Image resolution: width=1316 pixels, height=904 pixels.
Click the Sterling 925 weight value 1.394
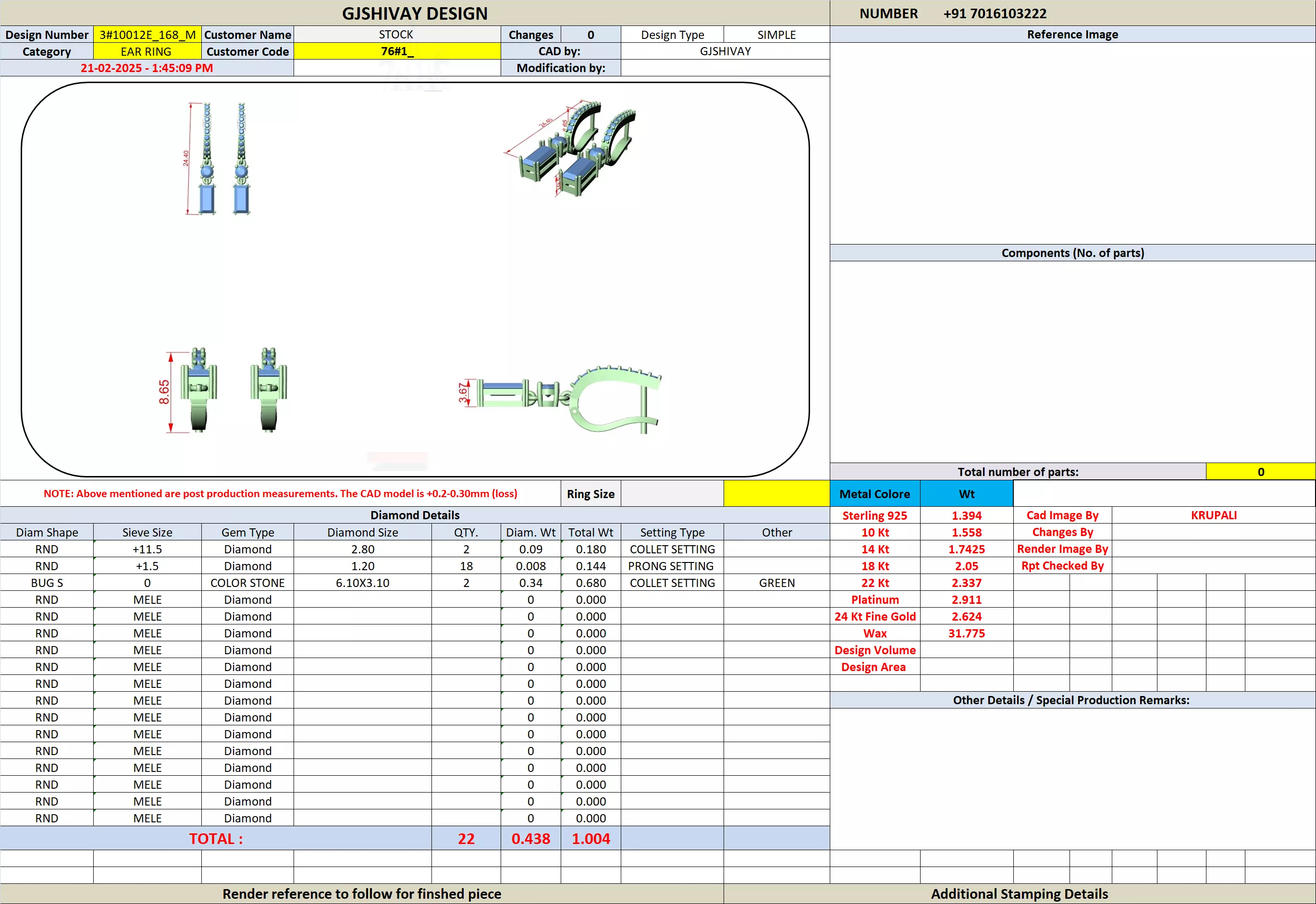pos(967,515)
